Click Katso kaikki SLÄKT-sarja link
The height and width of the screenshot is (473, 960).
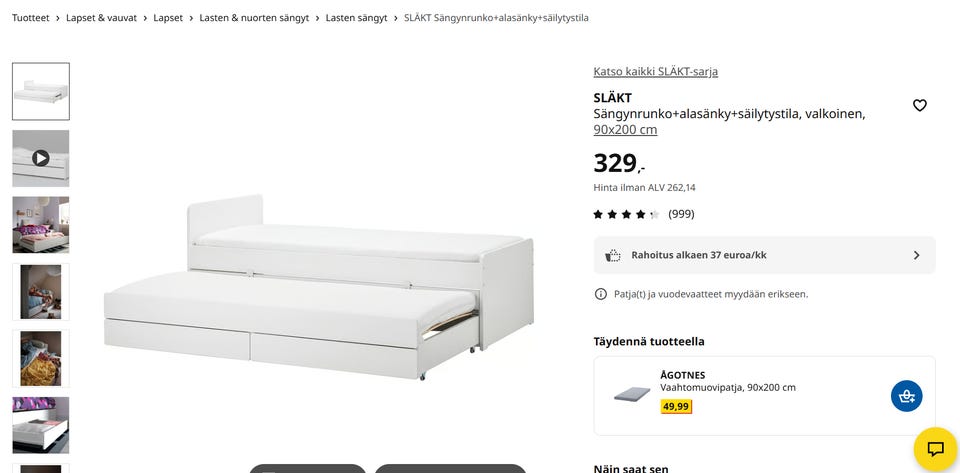(655, 72)
